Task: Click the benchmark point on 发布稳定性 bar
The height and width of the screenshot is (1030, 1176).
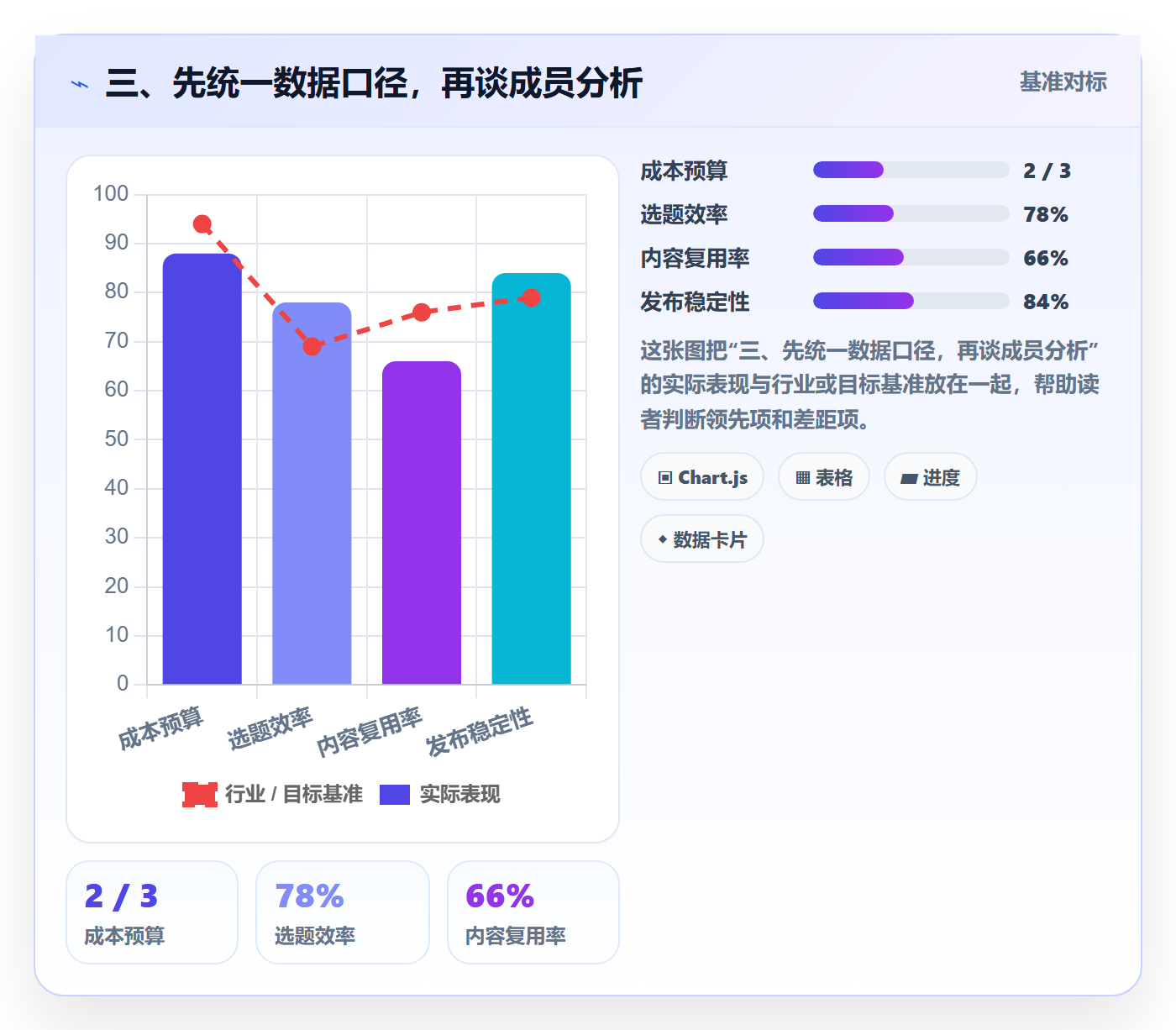Action: 531,297
